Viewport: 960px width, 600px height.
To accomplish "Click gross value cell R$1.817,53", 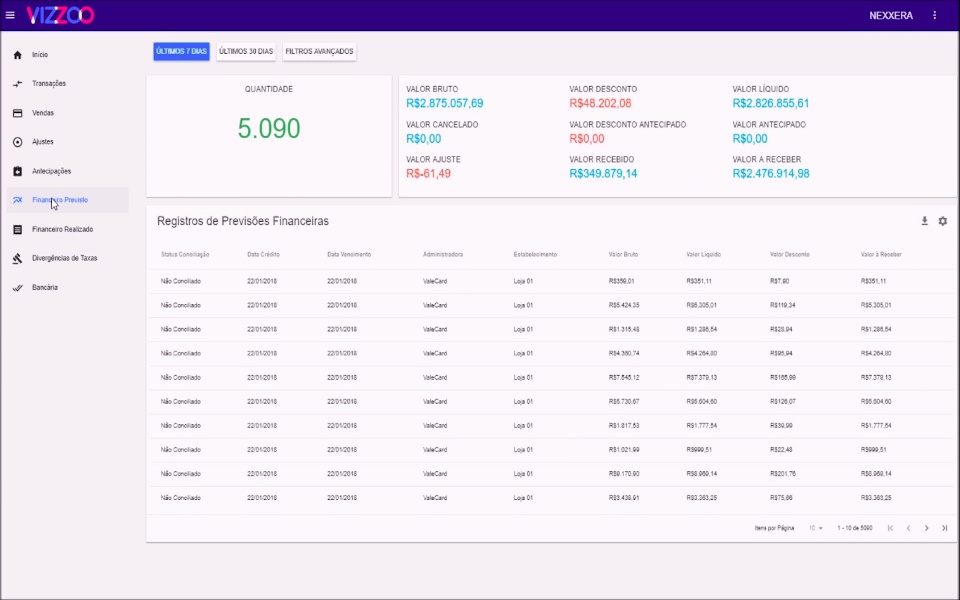I will [624, 426].
